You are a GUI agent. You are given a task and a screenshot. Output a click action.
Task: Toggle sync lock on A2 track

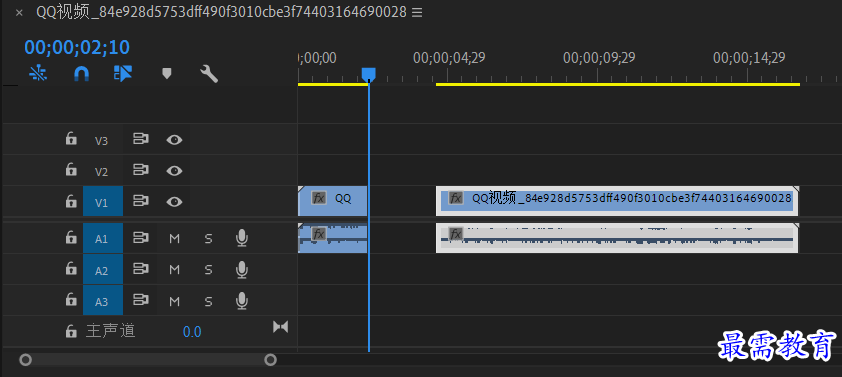(141, 270)
